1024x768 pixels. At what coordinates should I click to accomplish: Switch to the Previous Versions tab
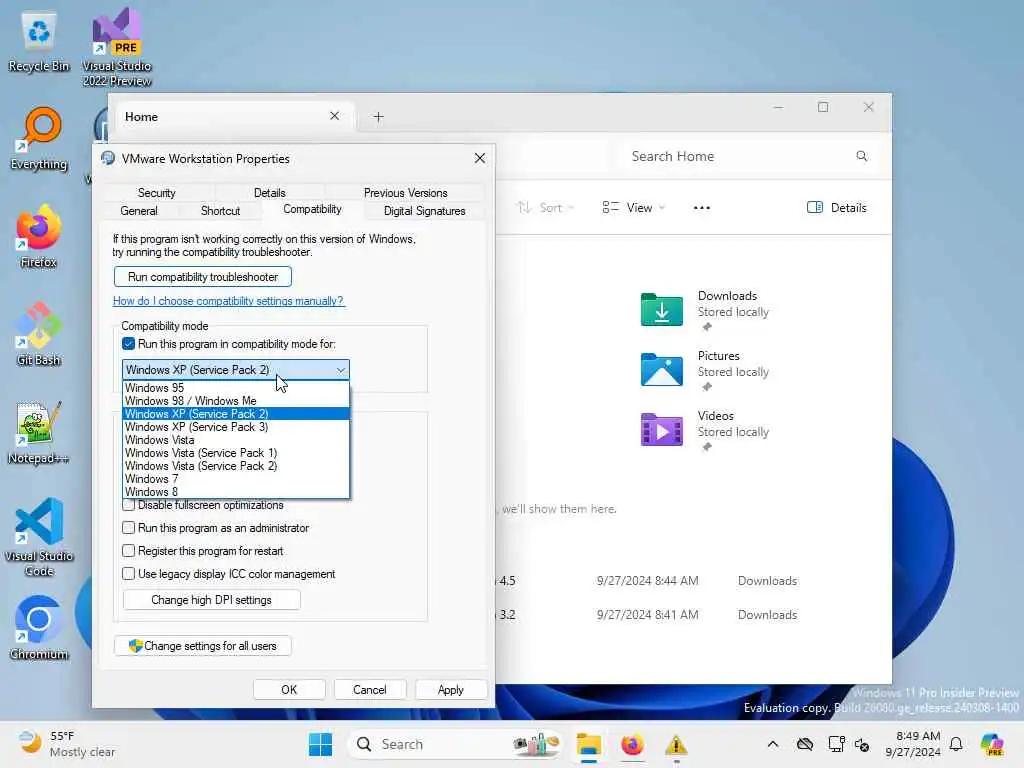coord(406,193)
